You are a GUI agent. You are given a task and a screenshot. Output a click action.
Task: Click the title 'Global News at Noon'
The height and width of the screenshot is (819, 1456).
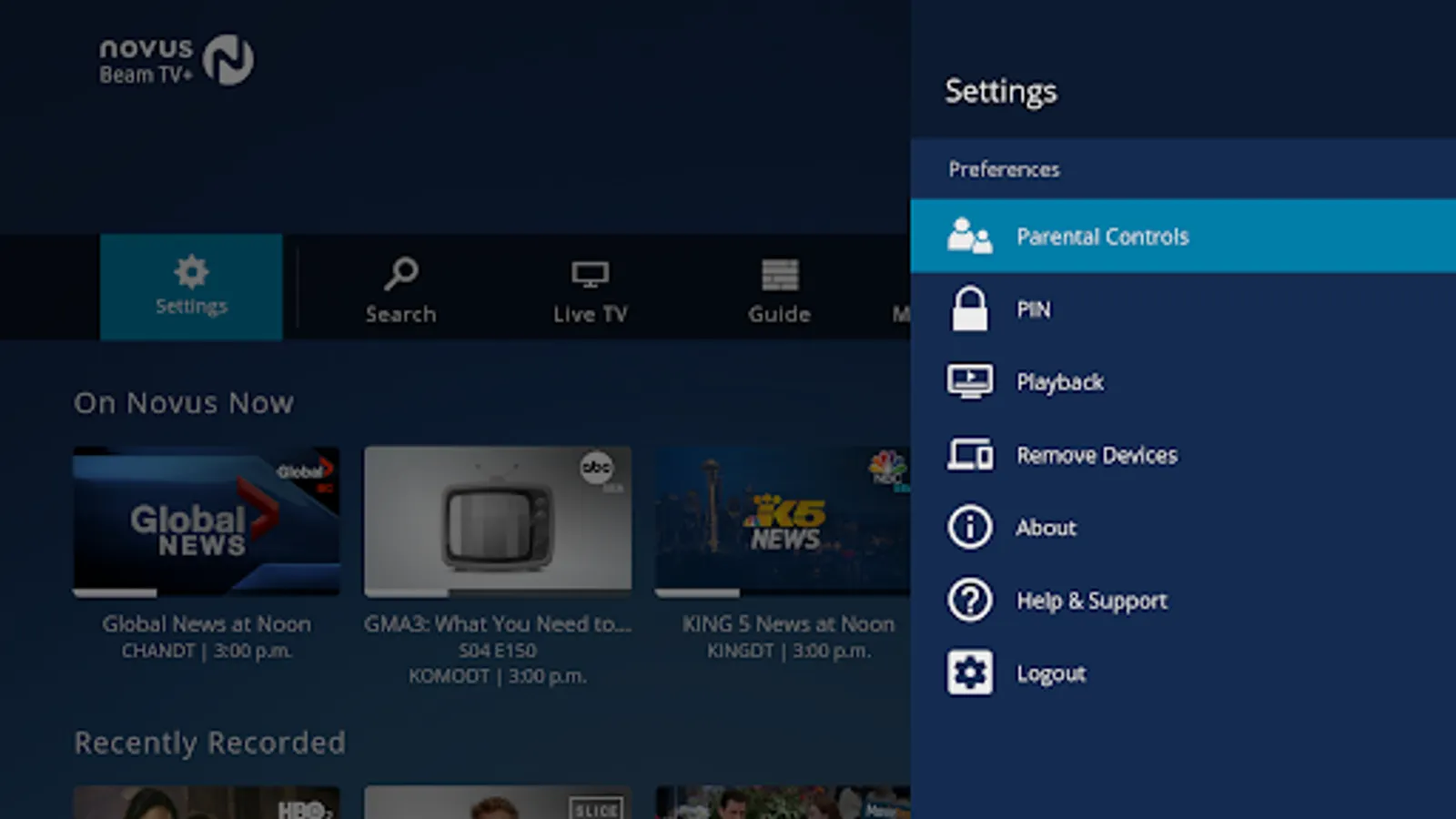(207, 624)
